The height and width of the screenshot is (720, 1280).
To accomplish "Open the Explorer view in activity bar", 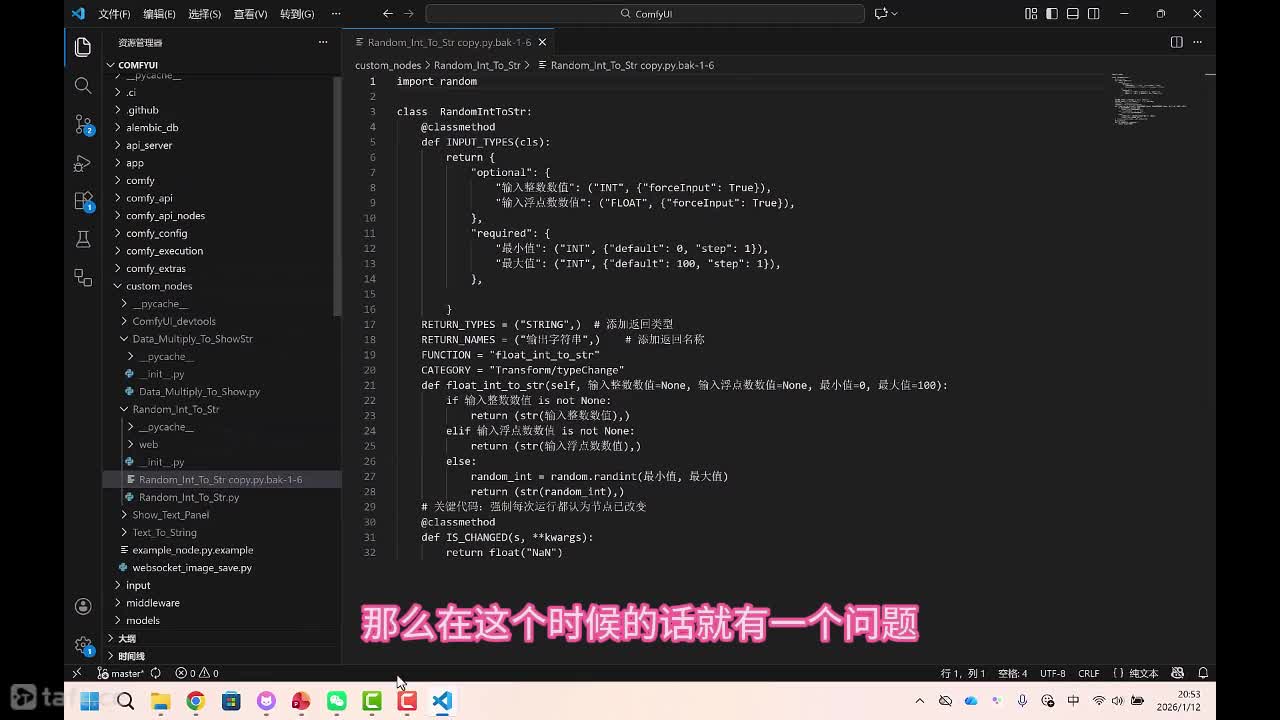I will (83, 47).
